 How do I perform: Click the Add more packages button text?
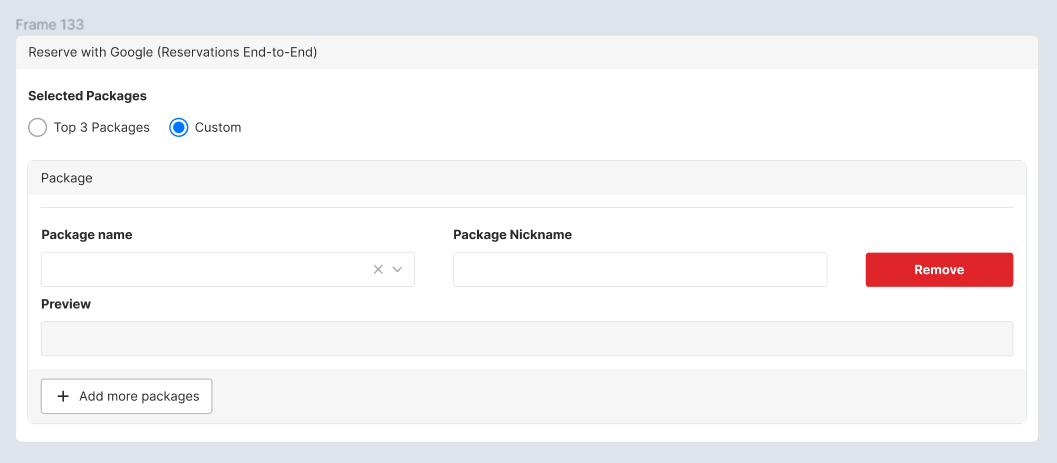pyautogui.click(x=139, y=396)
